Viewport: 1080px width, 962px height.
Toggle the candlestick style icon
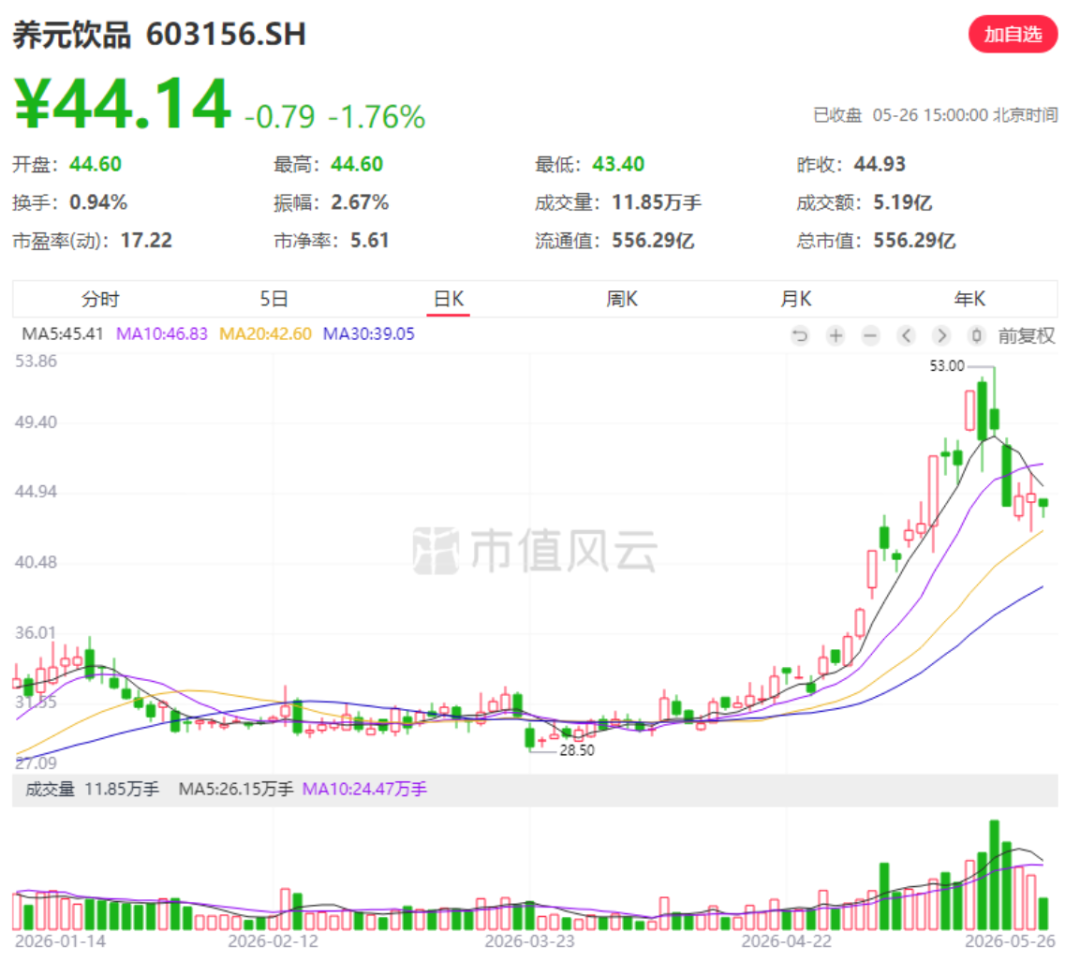tap(976, 336)
